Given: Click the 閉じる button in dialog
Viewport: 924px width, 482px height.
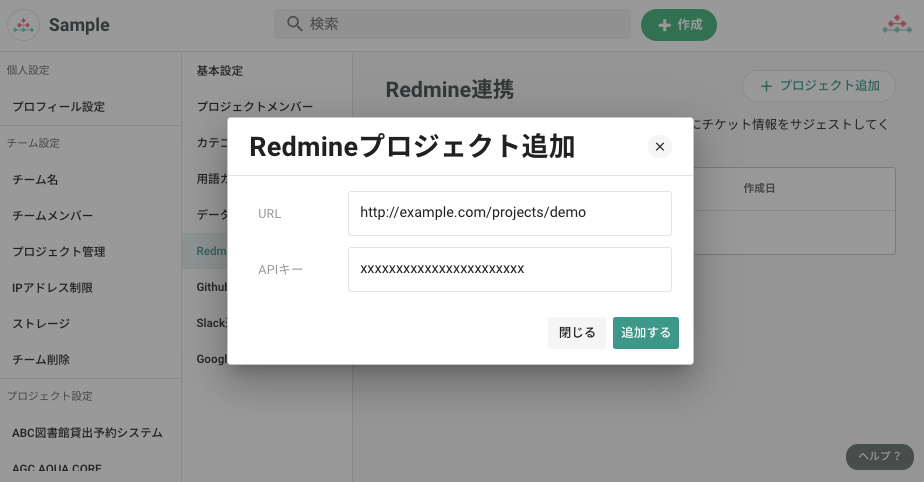Looking at the screenshot, I should [577, 333].
